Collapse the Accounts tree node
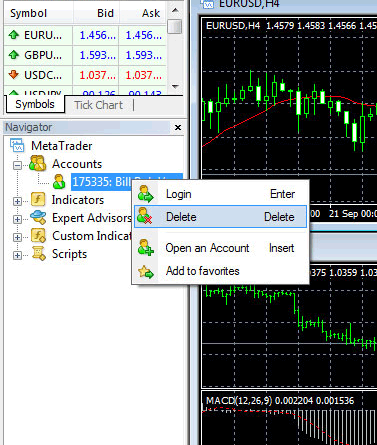The width and height of the screenshot is (377, 445). click(x=17, y=165)
